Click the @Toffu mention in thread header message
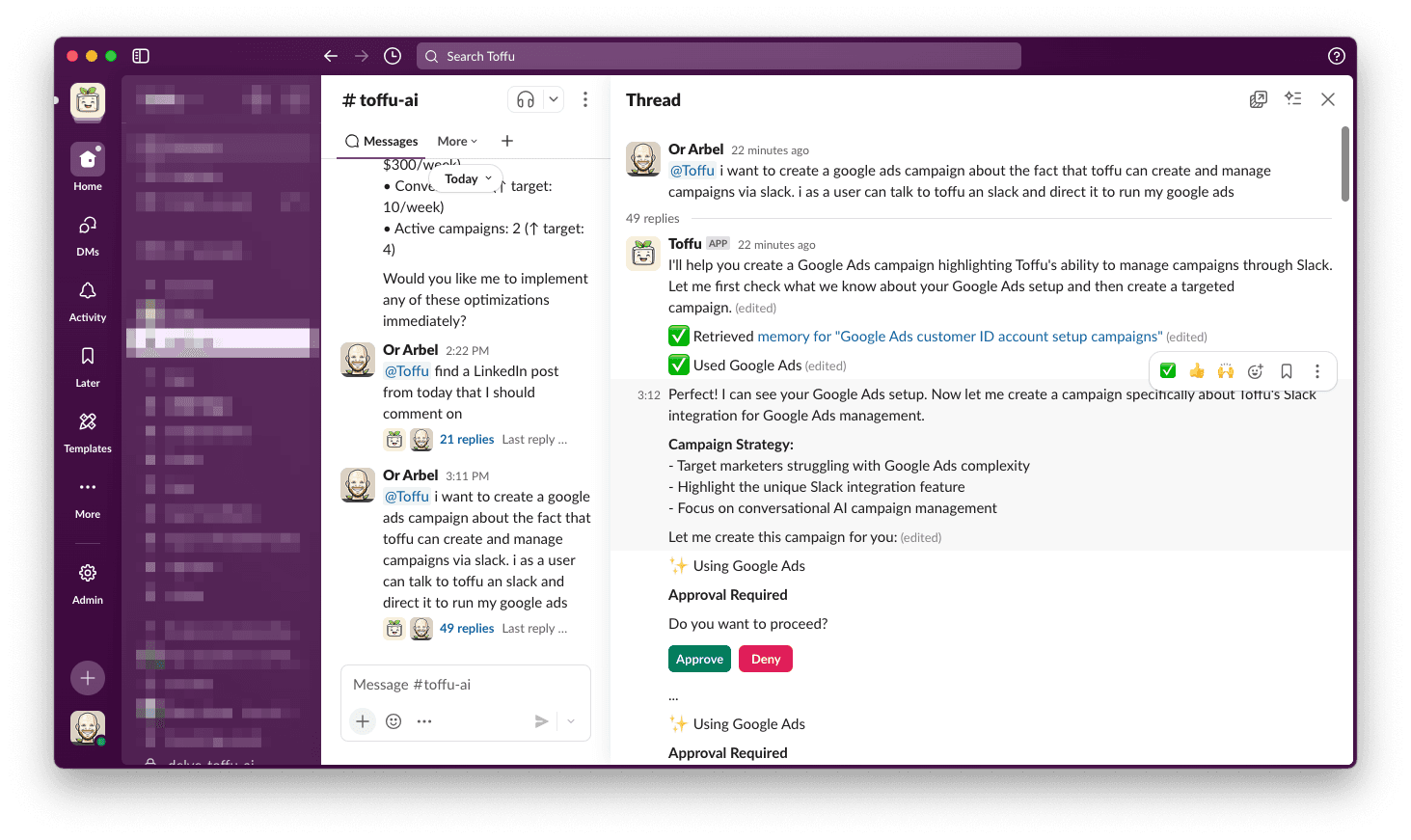The image size is (1411, 840). click(x=692, y=171)
